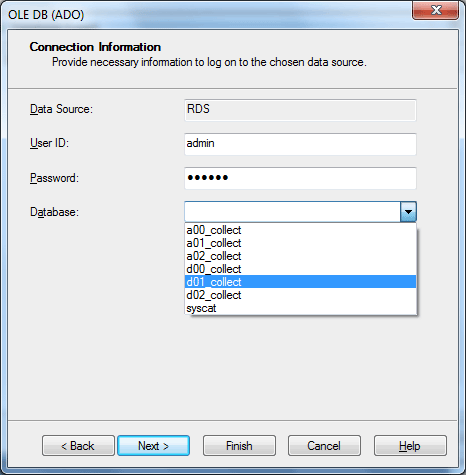Select d02_collect from the list
The width and height of the screenshot is (466, 475).
click(x=300, y=295)
